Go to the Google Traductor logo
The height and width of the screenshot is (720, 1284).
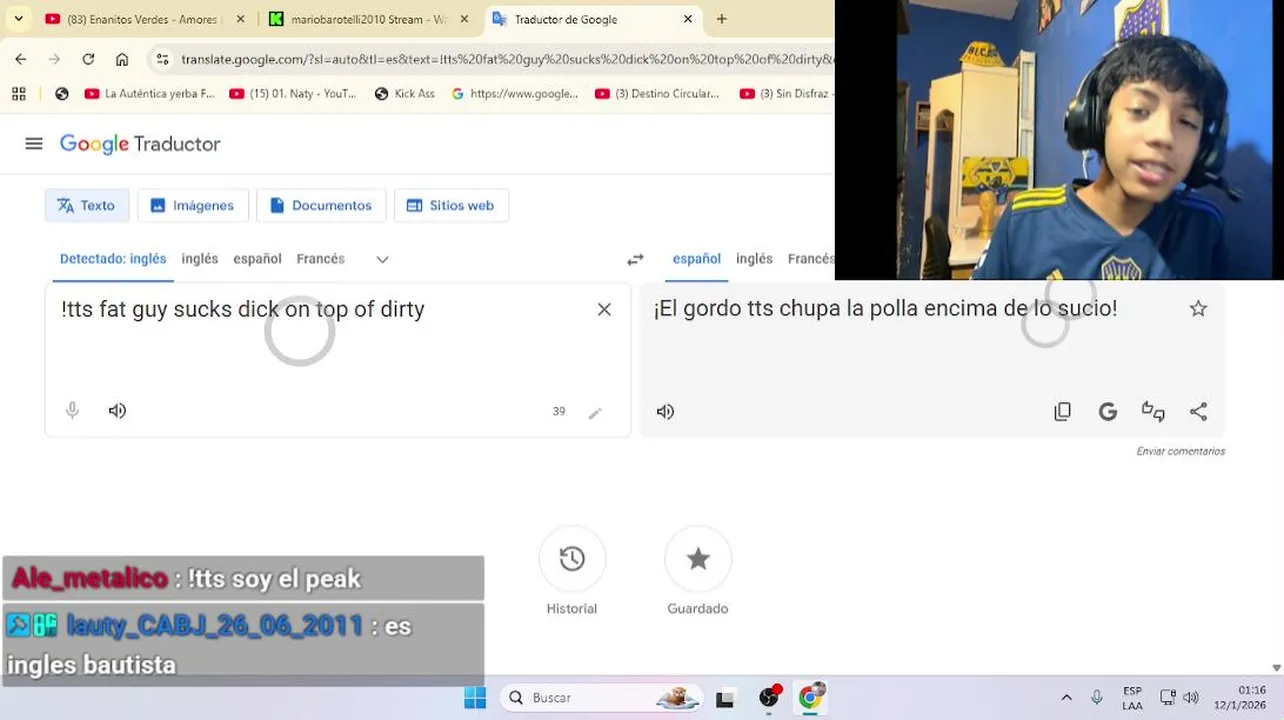140,144
